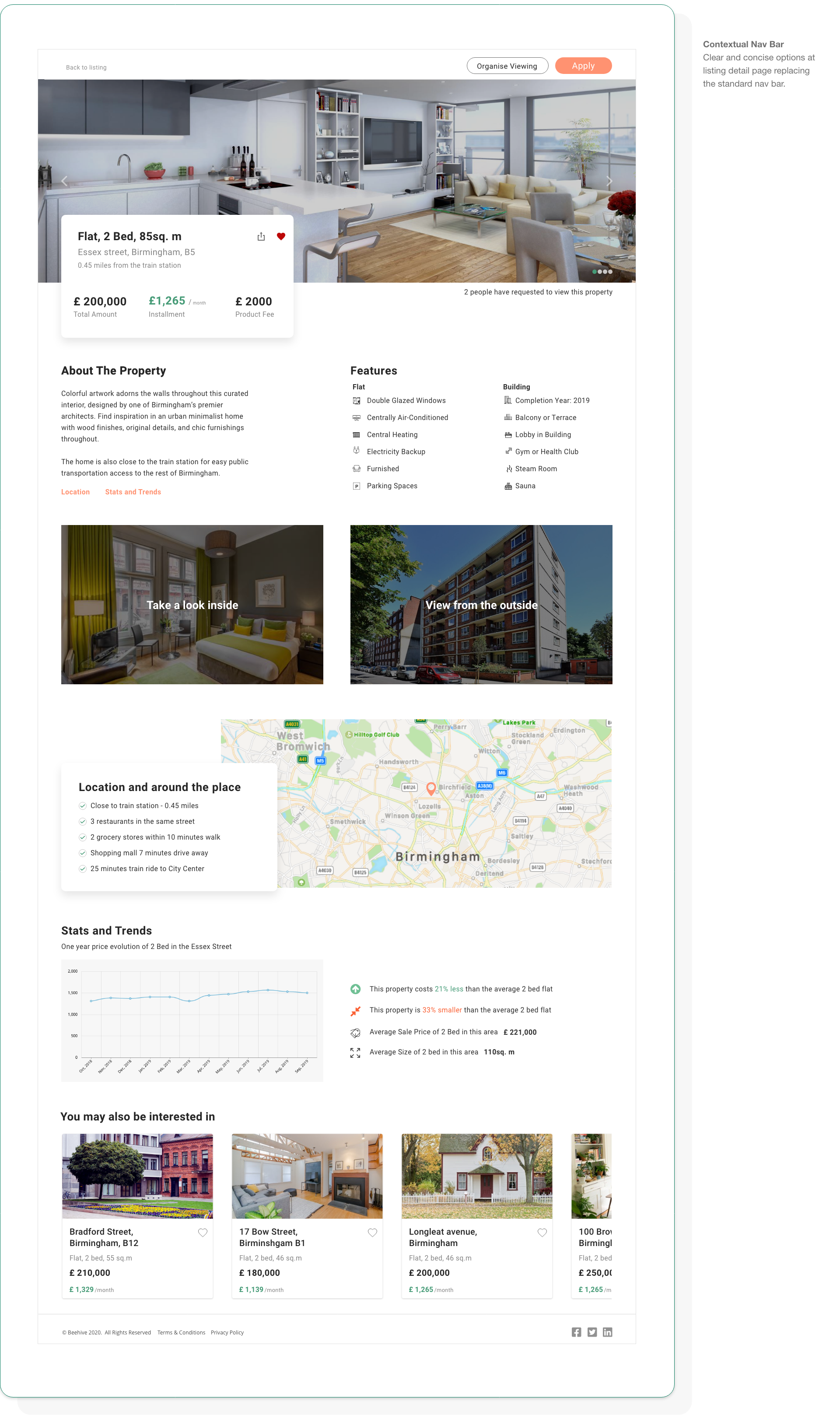This screenshot has height=1425, width=840.
Task: Click the Parking Spaces feature icon
Action: 357,486
